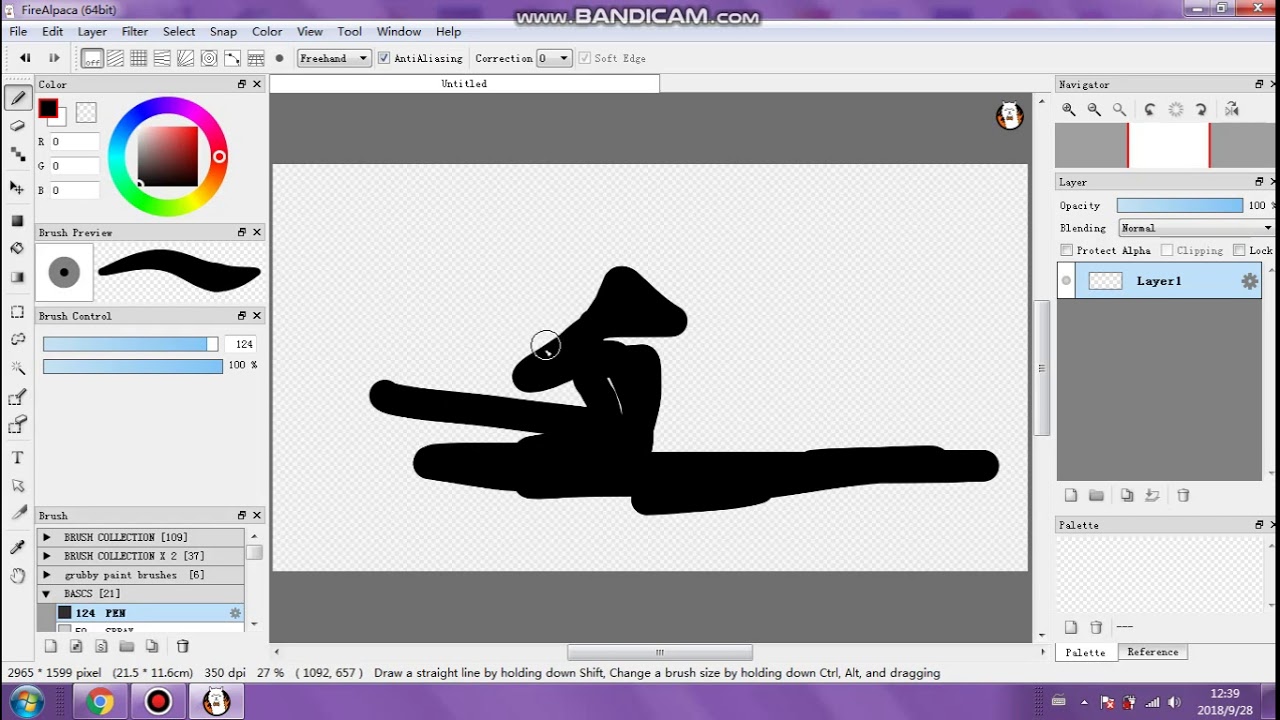
Task: Select the transparent color swatch
Action: click(x=86, y=113)
